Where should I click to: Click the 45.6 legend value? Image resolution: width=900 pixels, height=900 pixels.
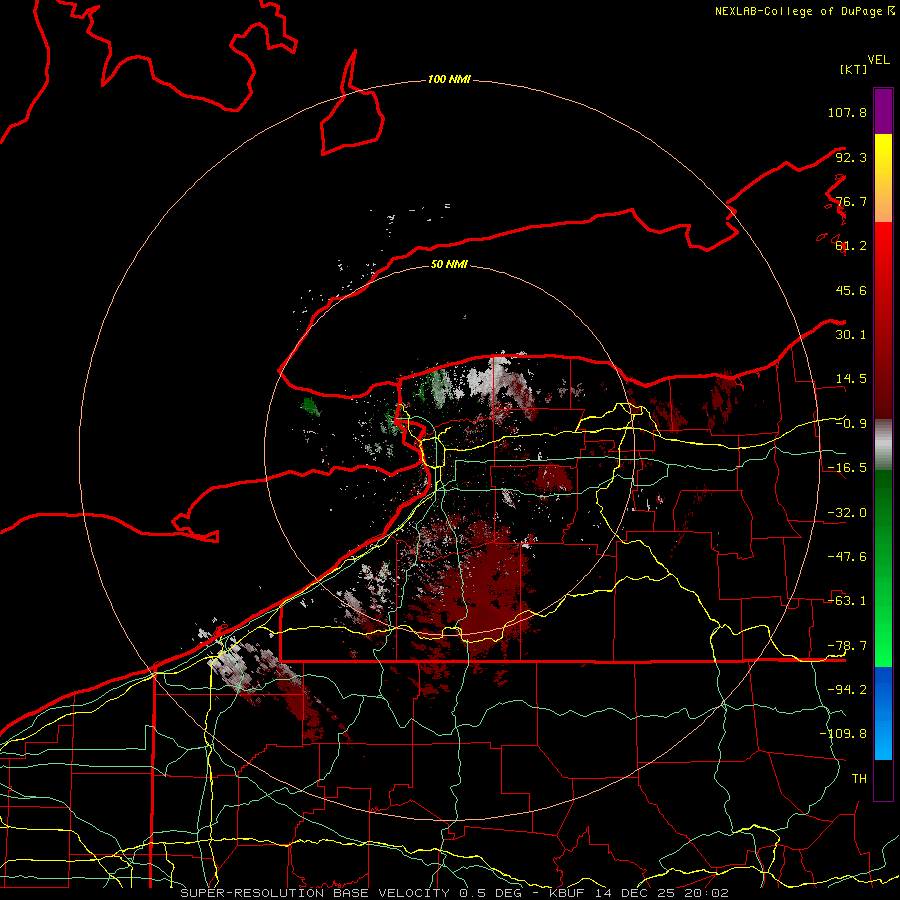pos(851,290)
